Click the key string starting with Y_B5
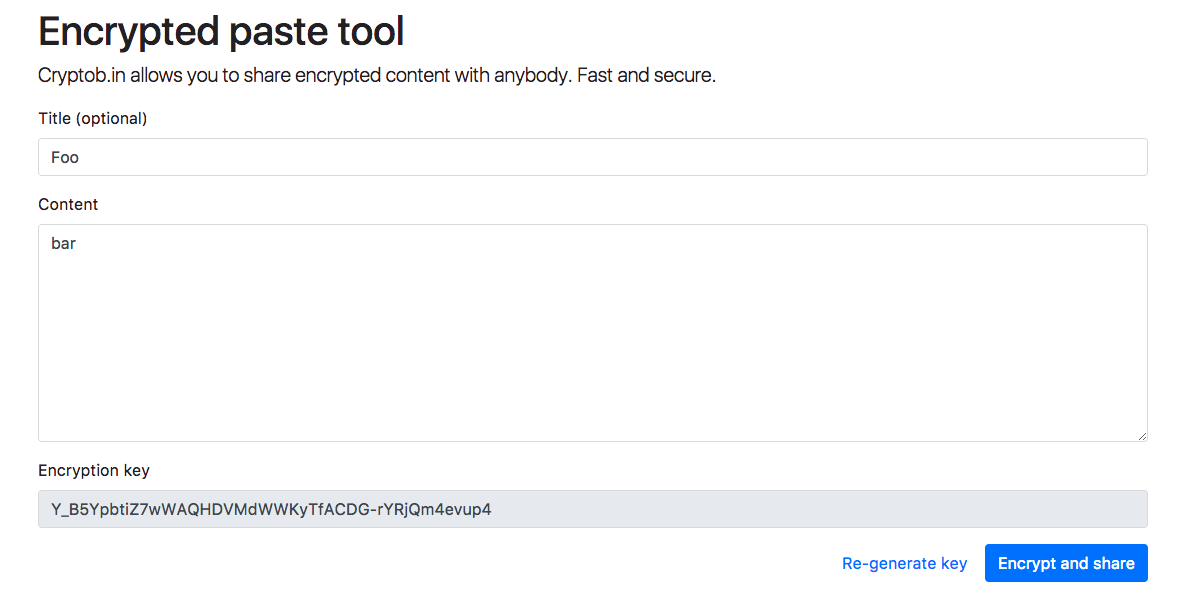The height and width of the screenshot is (610, 1181). (270, 509)
